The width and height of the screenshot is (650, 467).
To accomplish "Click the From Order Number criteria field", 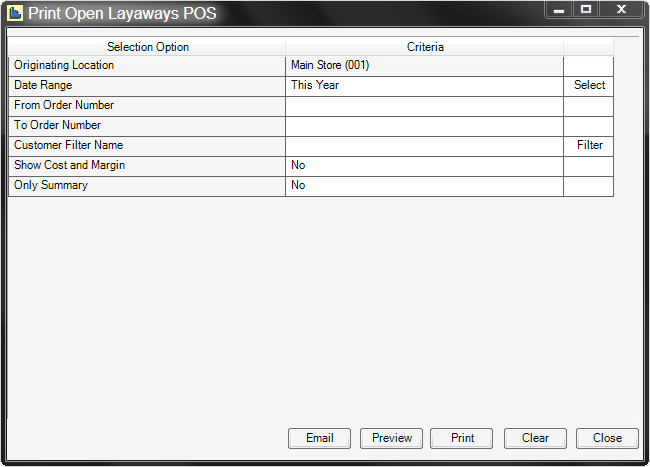I will pyautogui.click(x=424, y=106).
